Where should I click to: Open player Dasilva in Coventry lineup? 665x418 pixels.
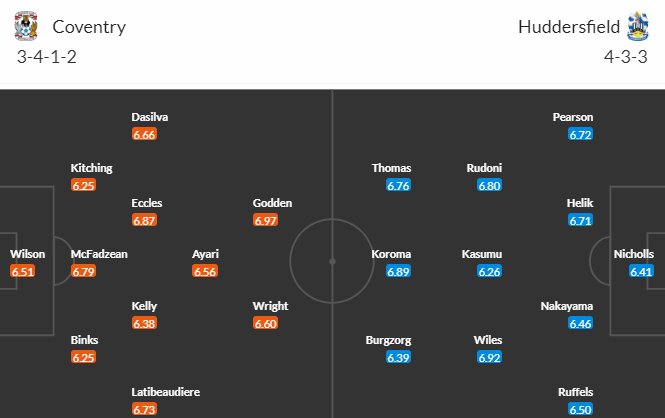click(x=150, y=117)
